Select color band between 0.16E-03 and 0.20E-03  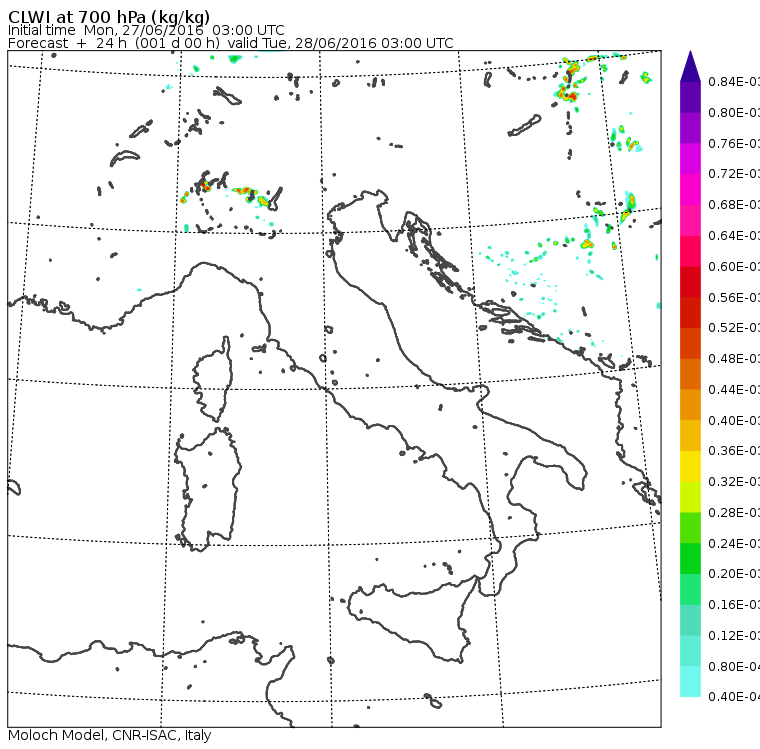[690, 590]
